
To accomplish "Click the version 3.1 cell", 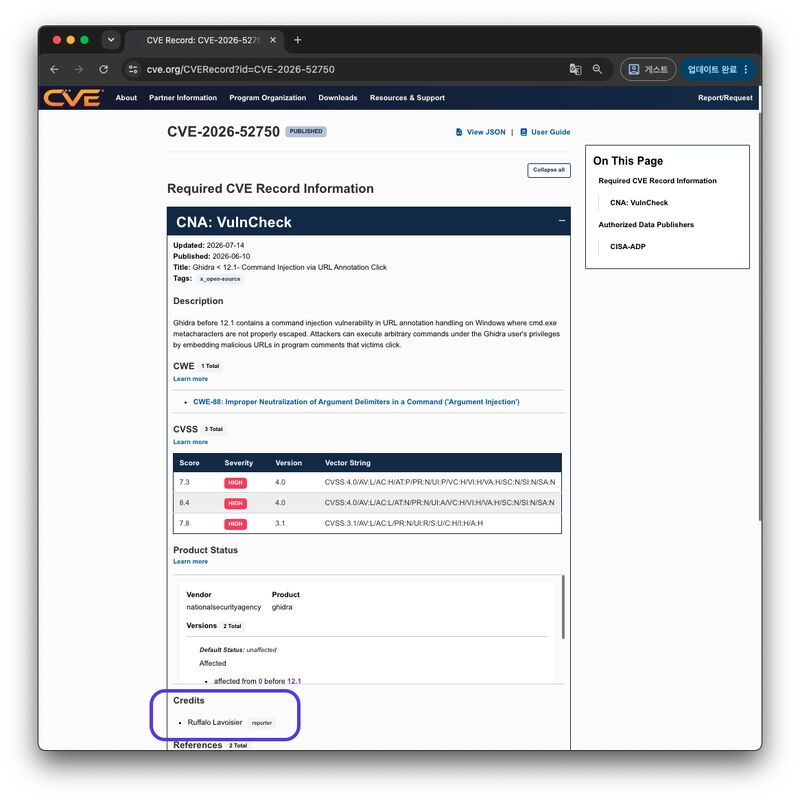I will pos(280,523).
